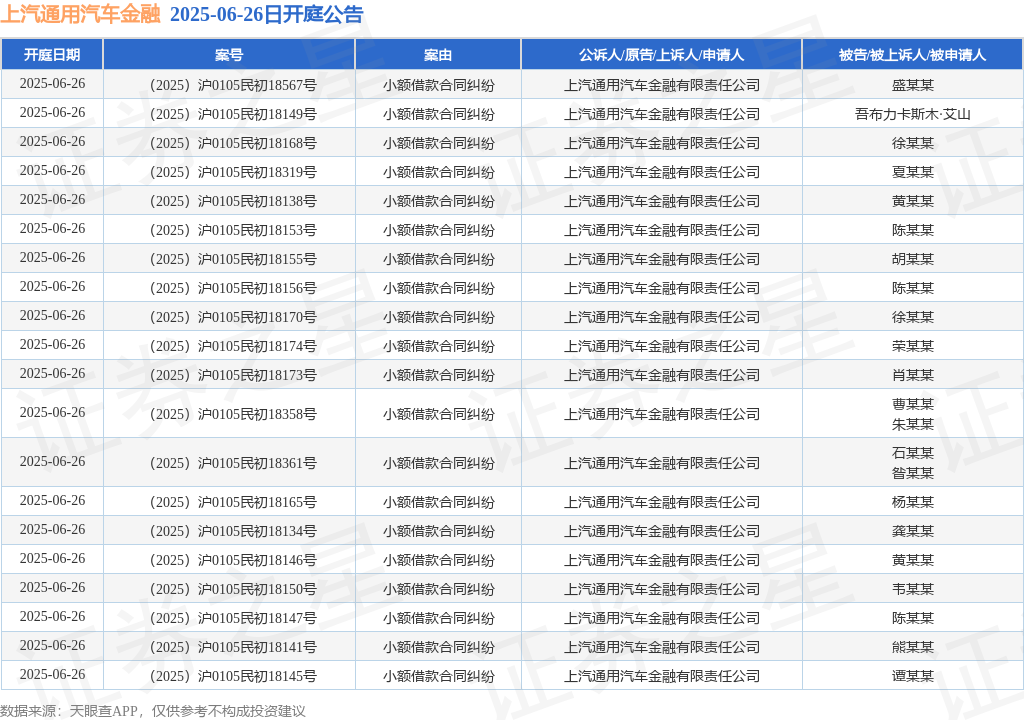Viewport: 1024px width, 720px height.
Task: Click the blue heading 2025-06-26日开庭公告
Action: tap(266, 14)
